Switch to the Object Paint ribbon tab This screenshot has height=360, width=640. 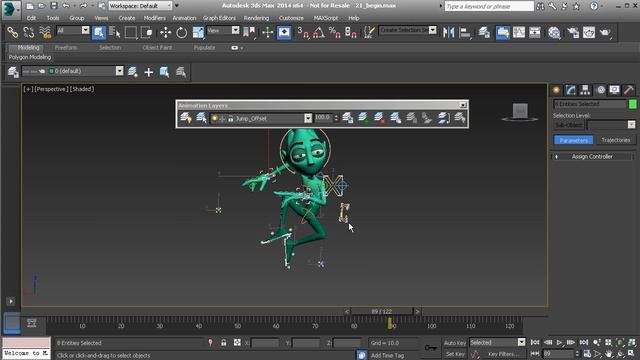pos(157,48)
